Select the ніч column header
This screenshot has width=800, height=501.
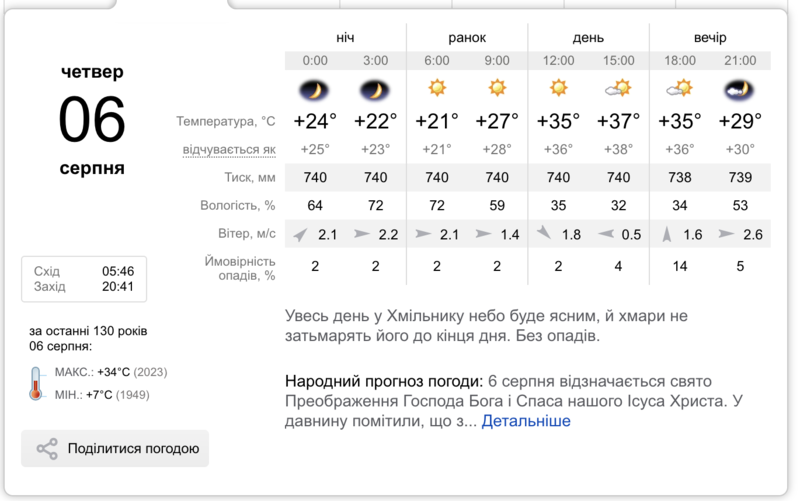(x=345, y=38)
